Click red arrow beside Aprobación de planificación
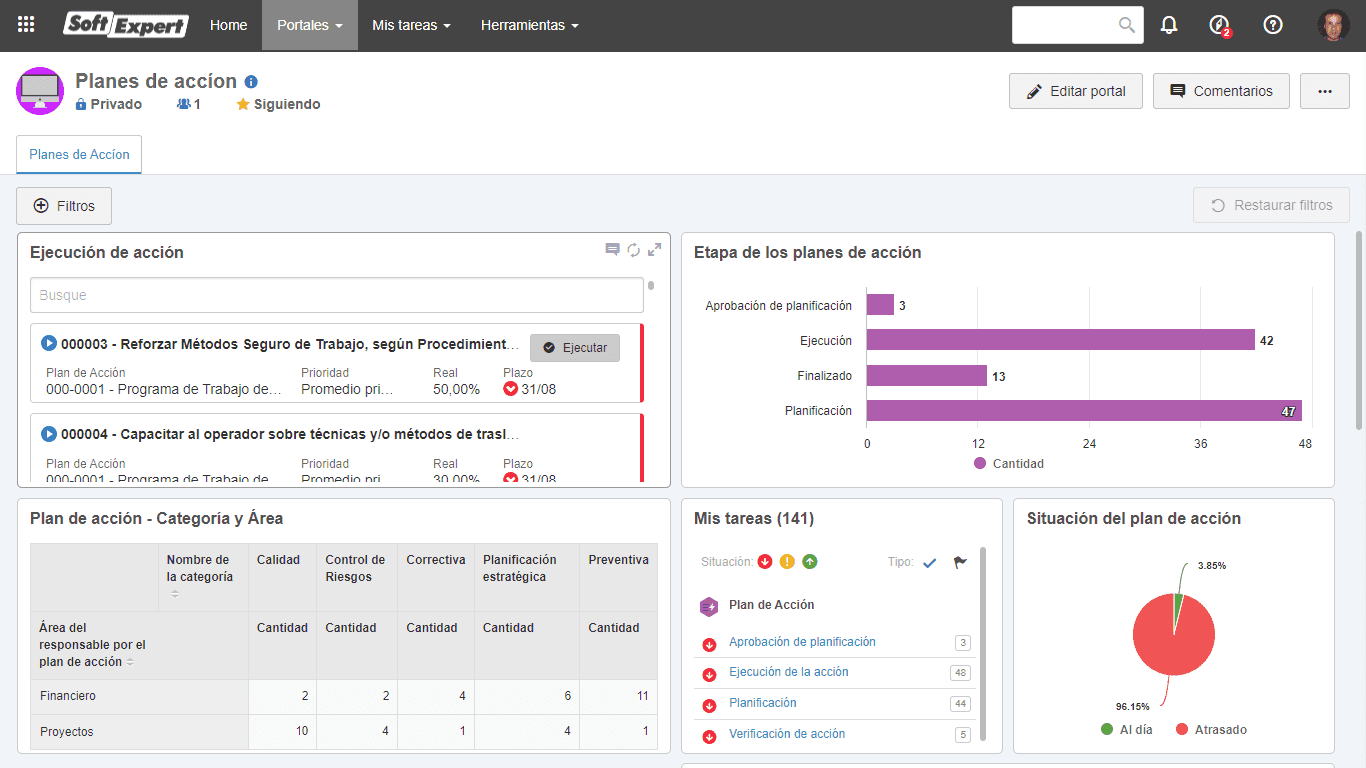 point(710,644)
